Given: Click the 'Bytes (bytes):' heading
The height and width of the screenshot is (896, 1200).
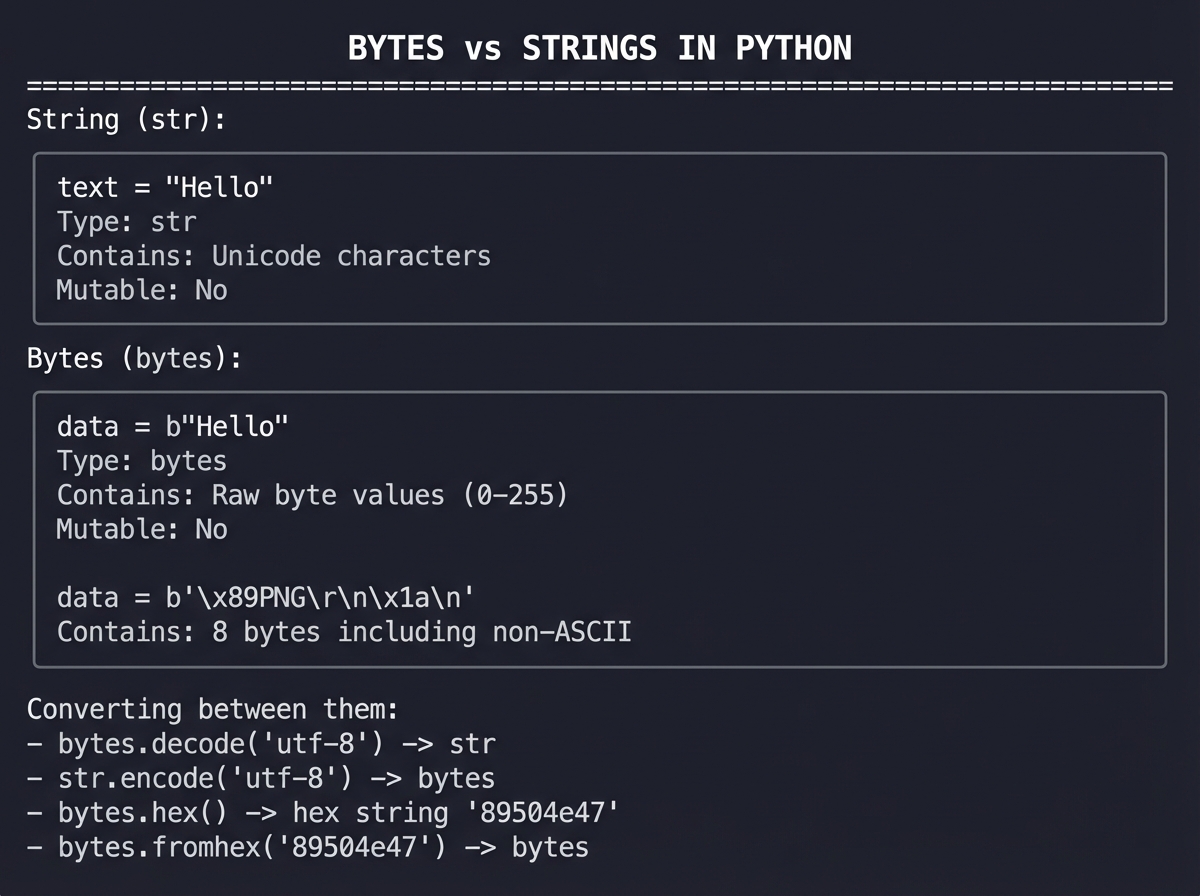Looking at the screenshot, I should click(x=134, y=359).
